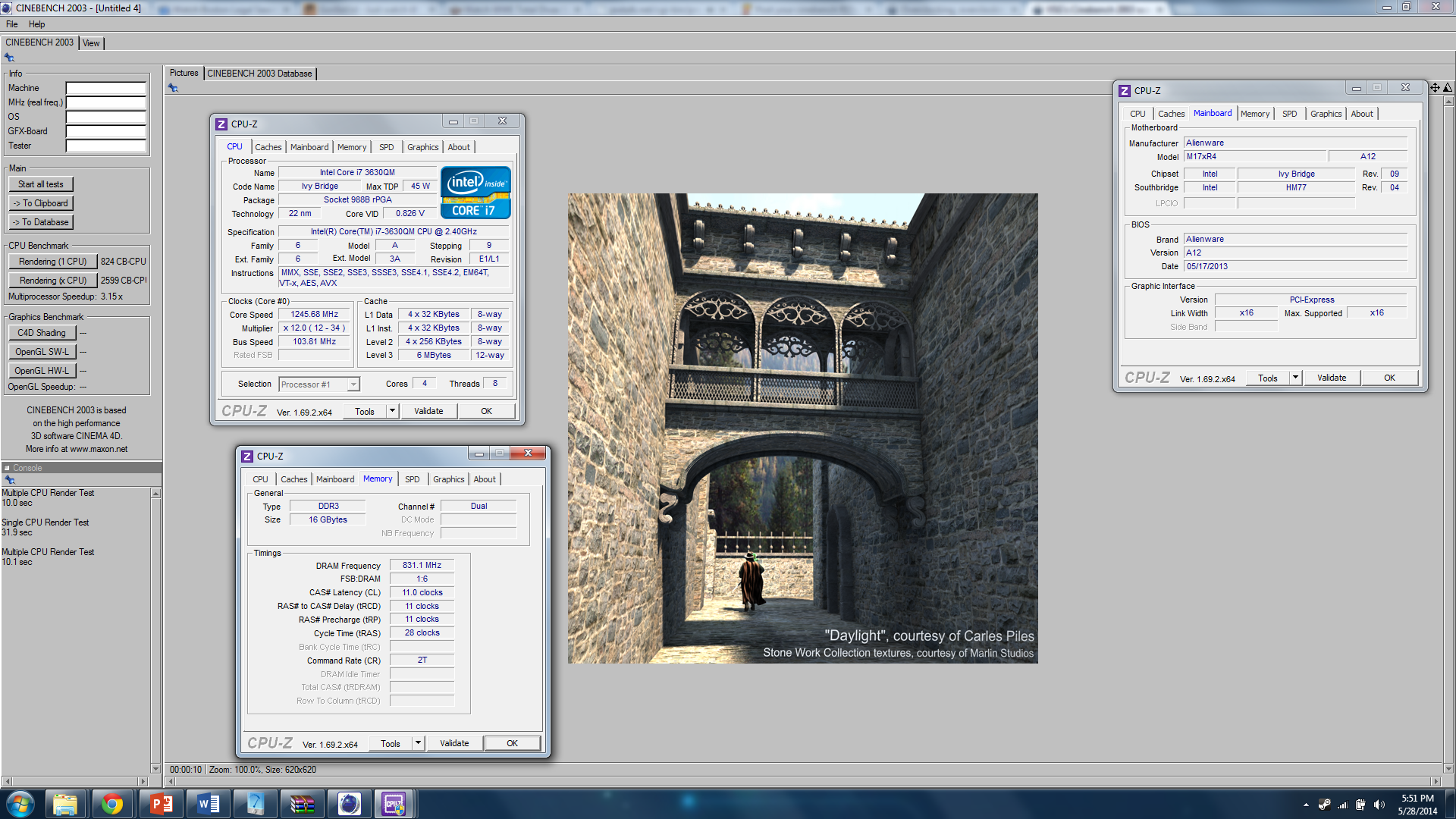
Task: Click the move-view cross arrows icon
Action: (x=1435, y=88)
